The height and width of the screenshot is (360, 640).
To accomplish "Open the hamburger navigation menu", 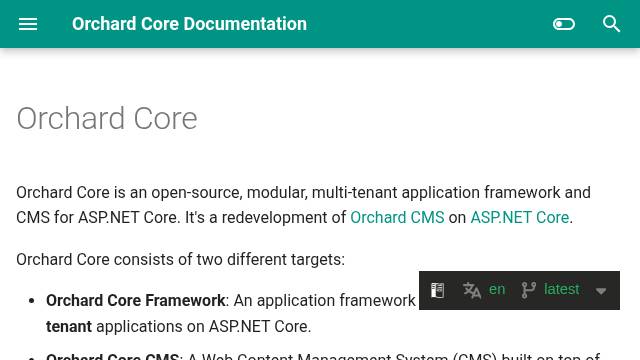I will (28, 24).
